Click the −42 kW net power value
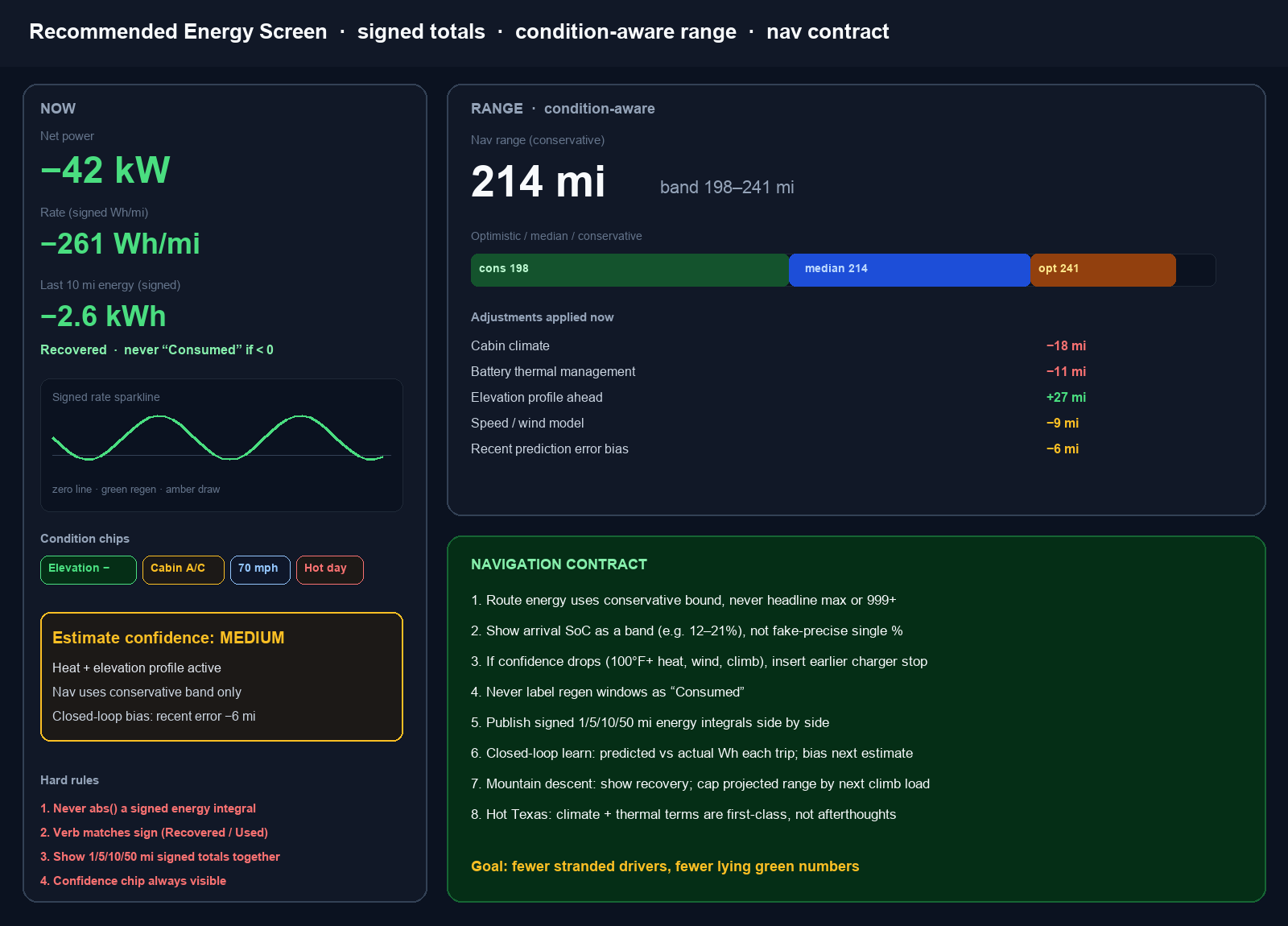1288x926 pixels. (105, 170)
